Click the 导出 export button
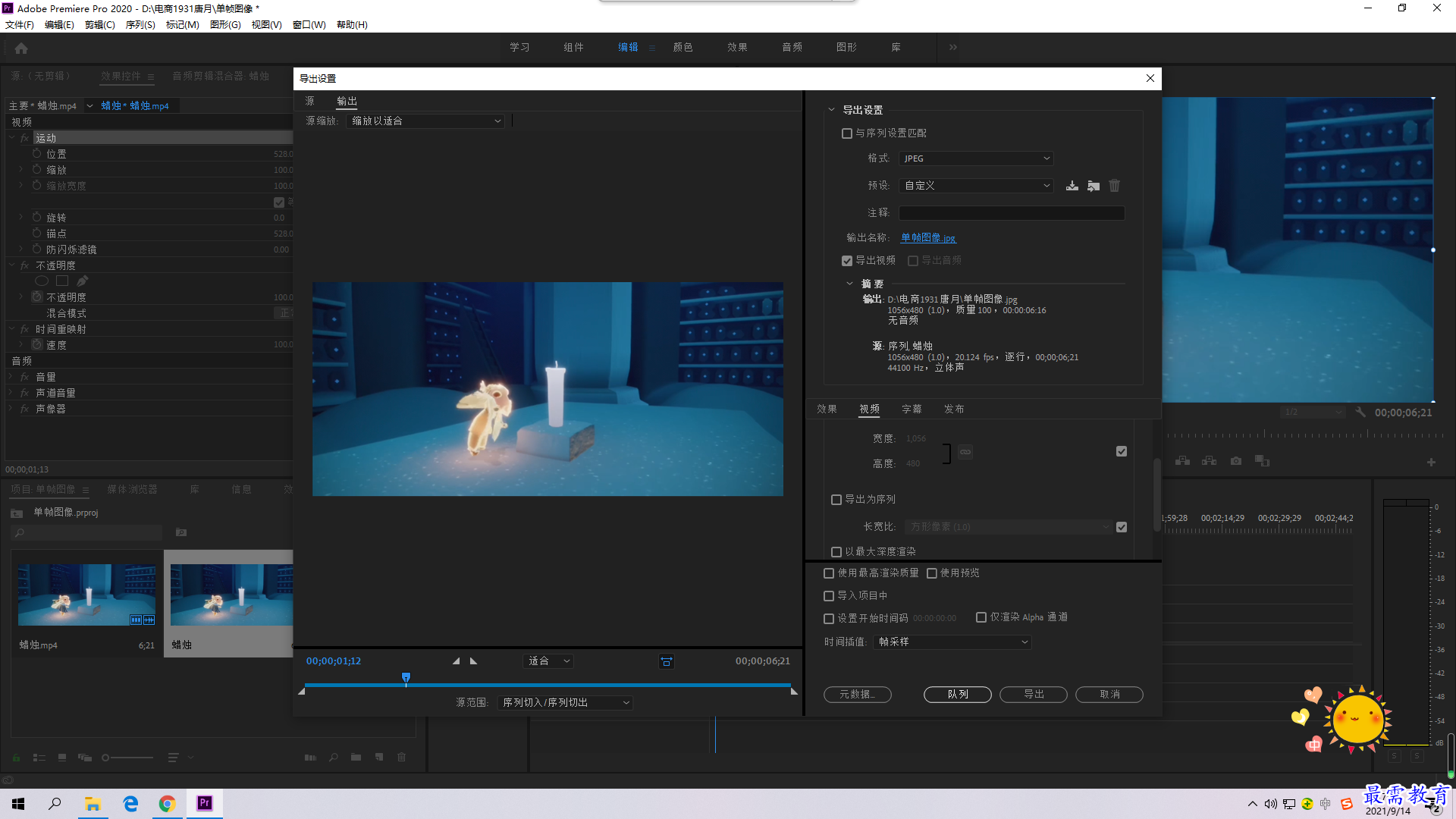Viewport: 1456px width, 819px height. tap(1034, 695)
